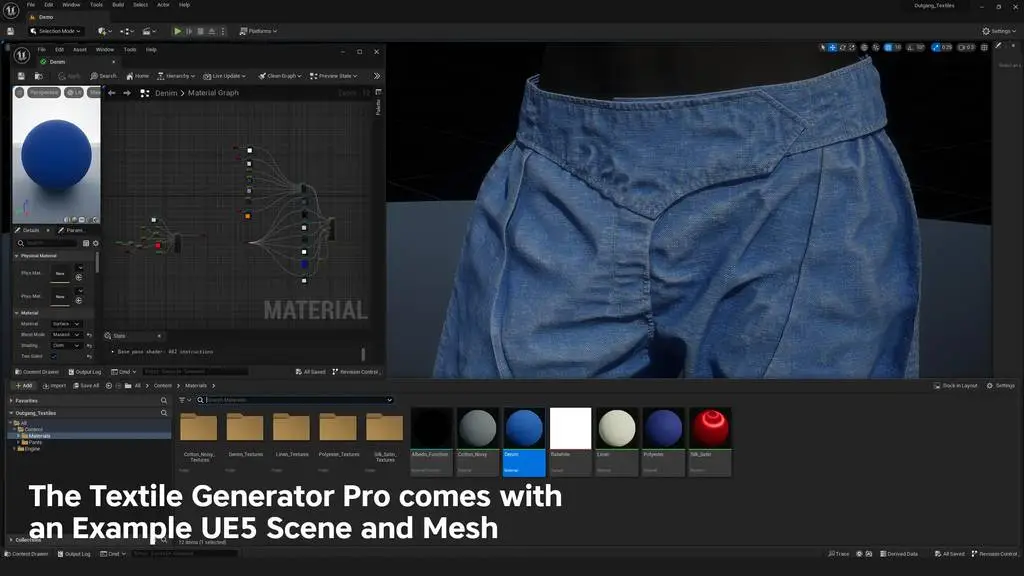The image size is (1024, 576).
Task: Open the Build menu in main menu bar
Action: pyautogui.click(x=118, y=5)
